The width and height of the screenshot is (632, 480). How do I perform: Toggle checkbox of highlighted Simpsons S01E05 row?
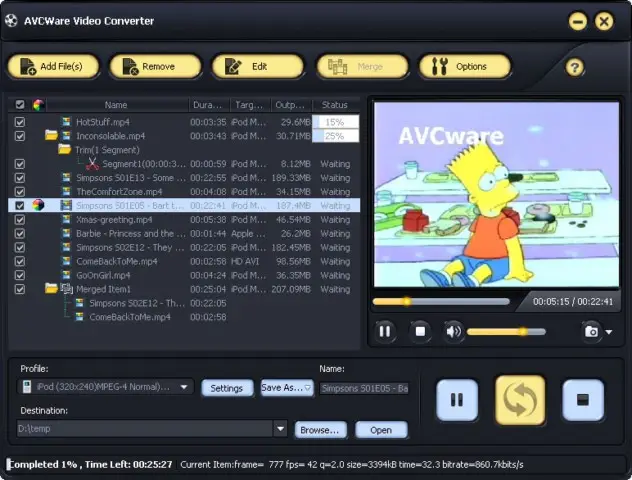coord(20,206)
